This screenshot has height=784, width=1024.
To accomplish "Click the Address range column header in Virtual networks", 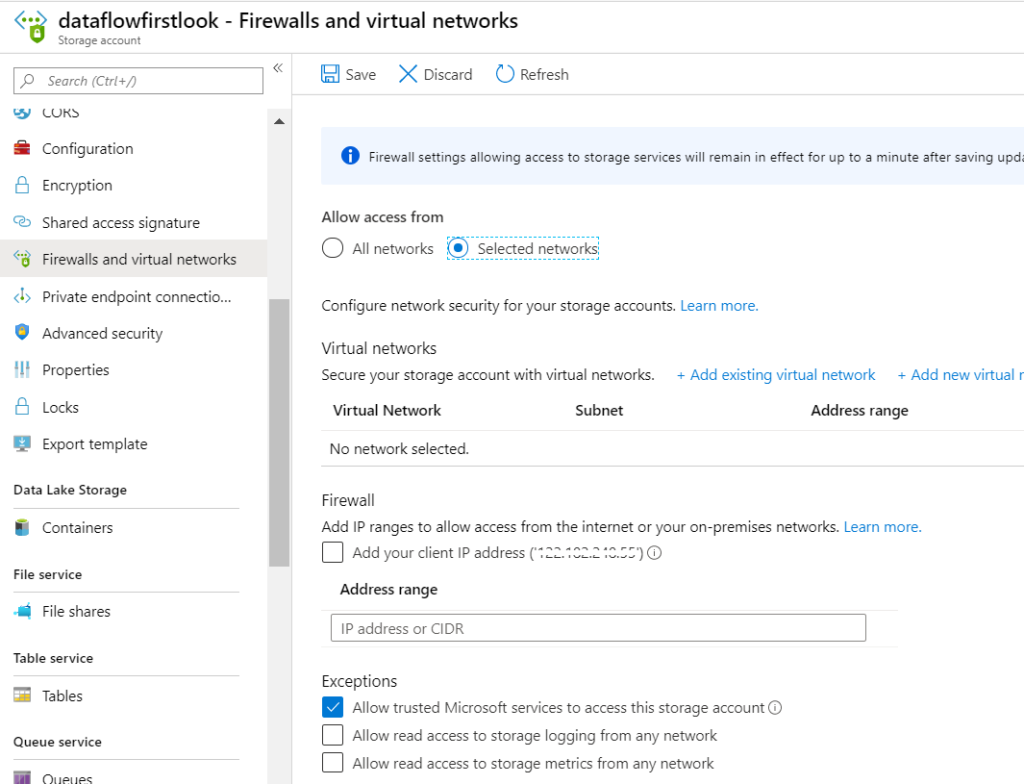I will (x=859, y=410).
